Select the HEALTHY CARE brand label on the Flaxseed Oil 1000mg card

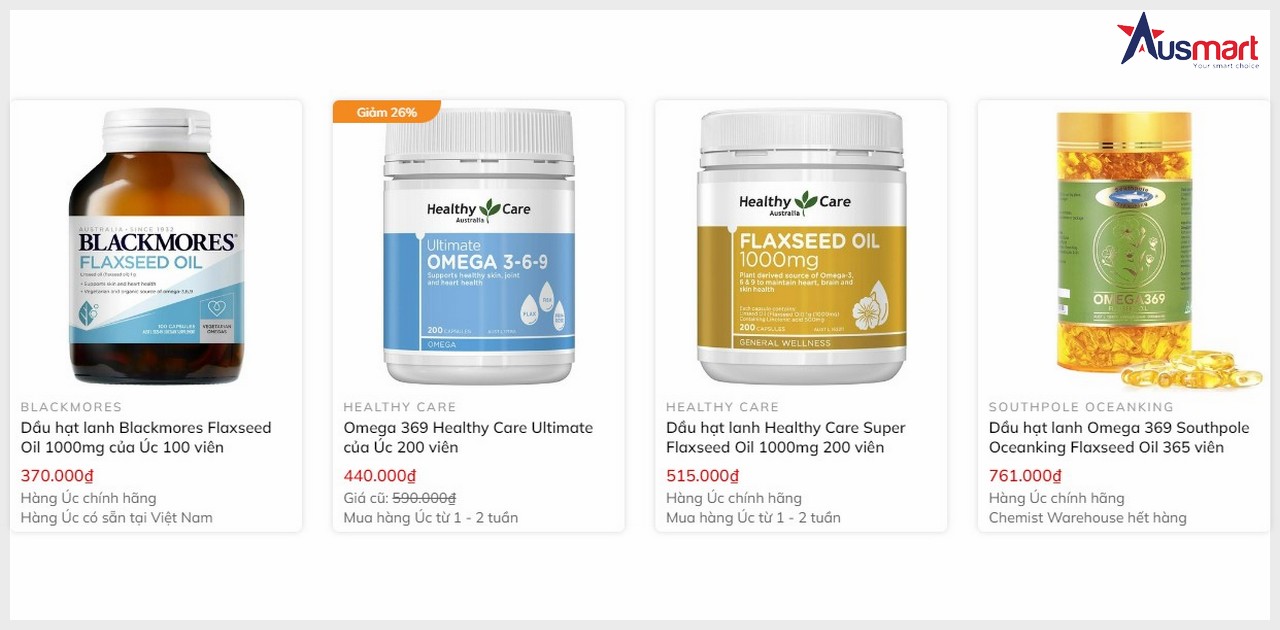pos(723,407)
